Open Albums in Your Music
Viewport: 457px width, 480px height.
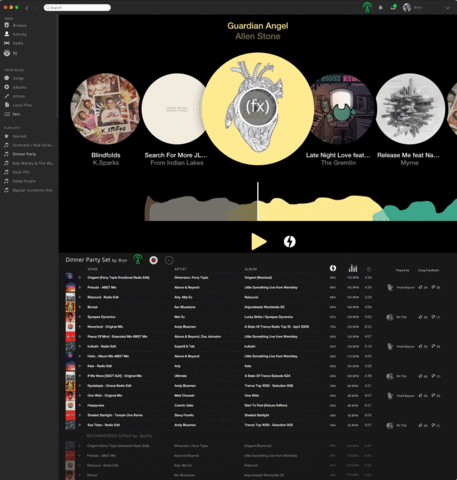pyautogui.click(x=19, y=87)
